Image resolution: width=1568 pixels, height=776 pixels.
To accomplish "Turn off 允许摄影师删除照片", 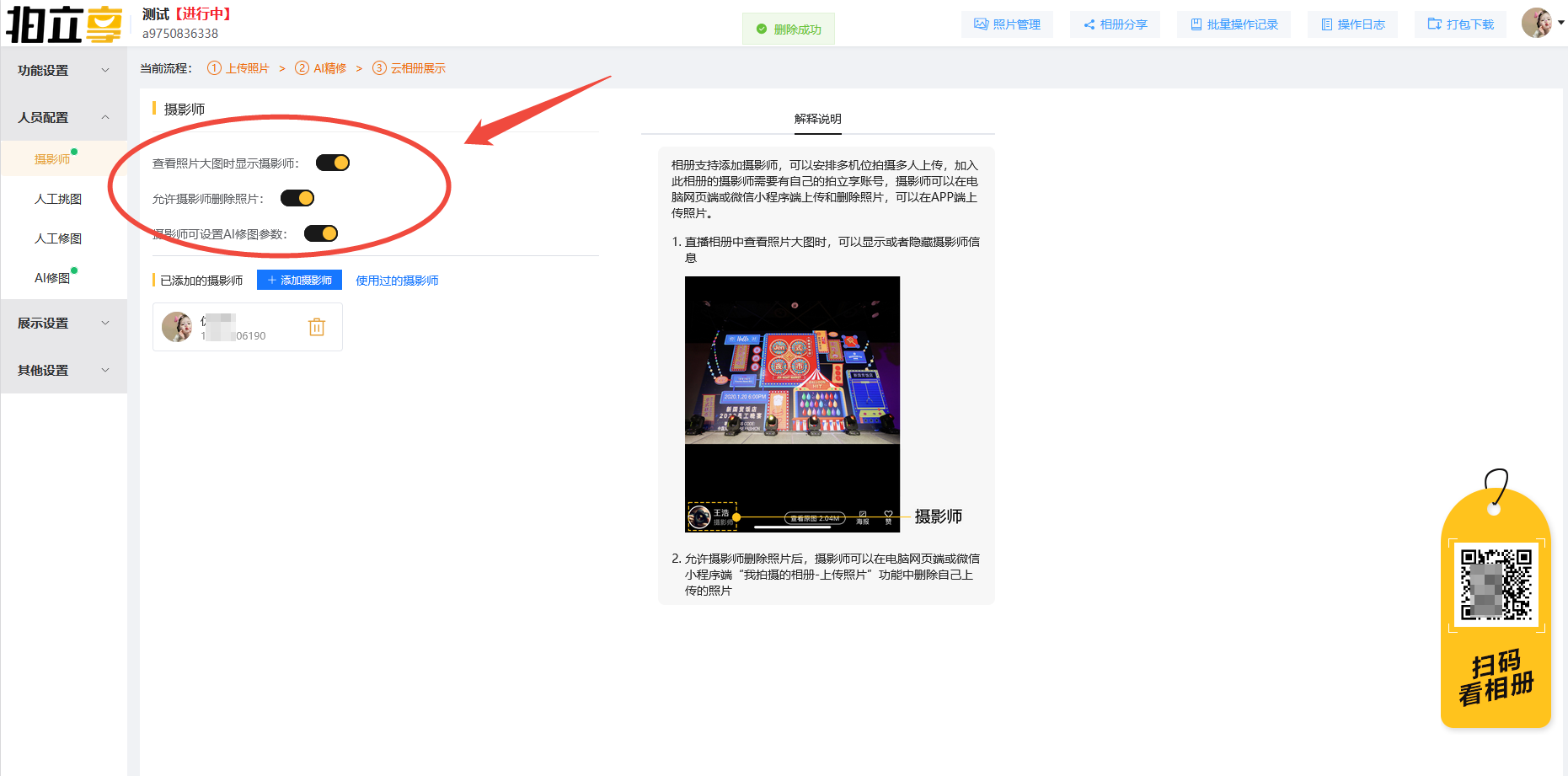I will click(x=297, y=197).
